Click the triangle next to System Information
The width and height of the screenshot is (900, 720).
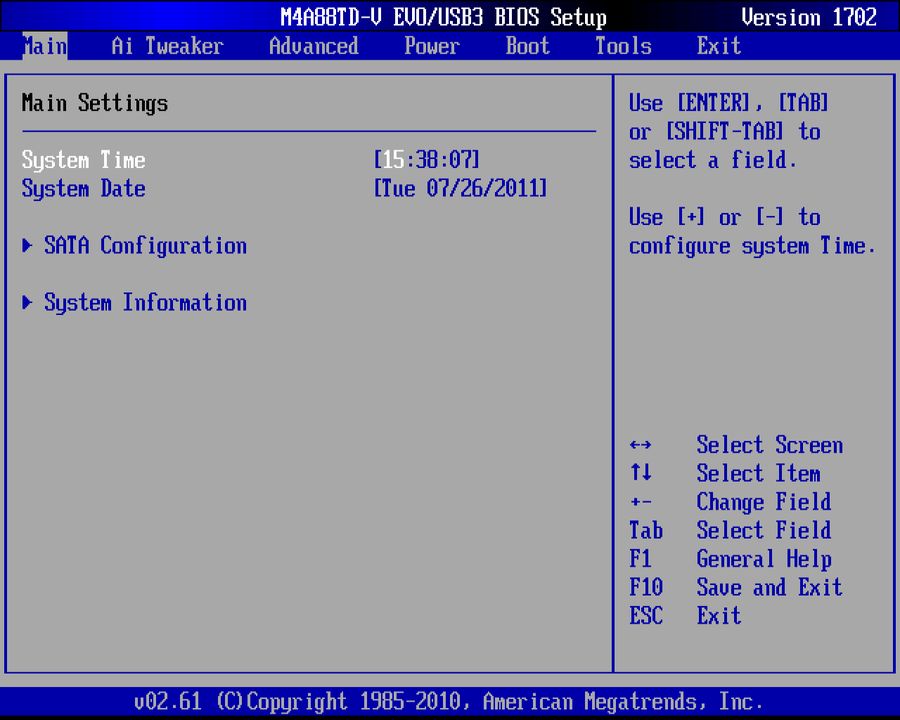(27, 303)
